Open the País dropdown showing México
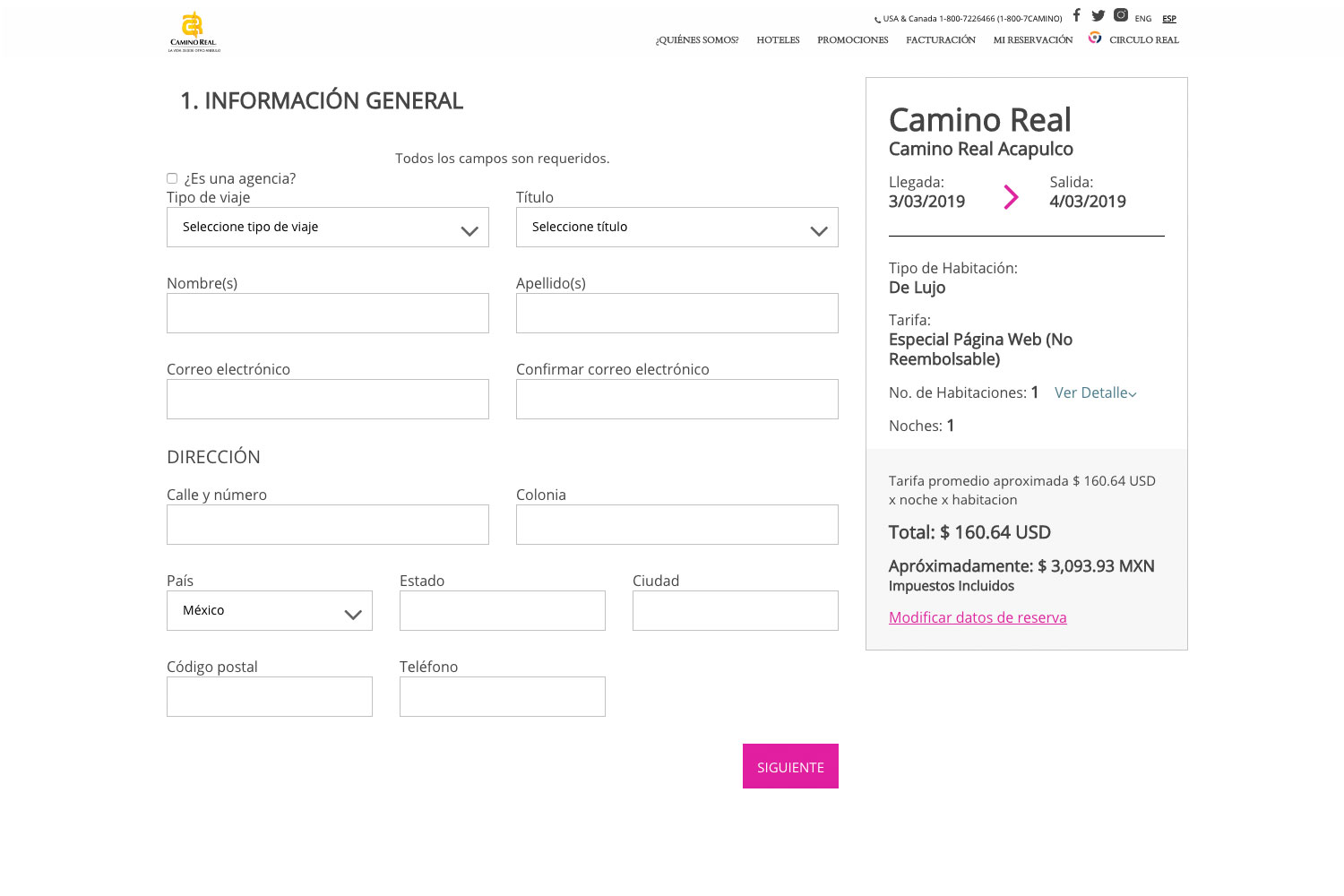 [x=269, y=611]
